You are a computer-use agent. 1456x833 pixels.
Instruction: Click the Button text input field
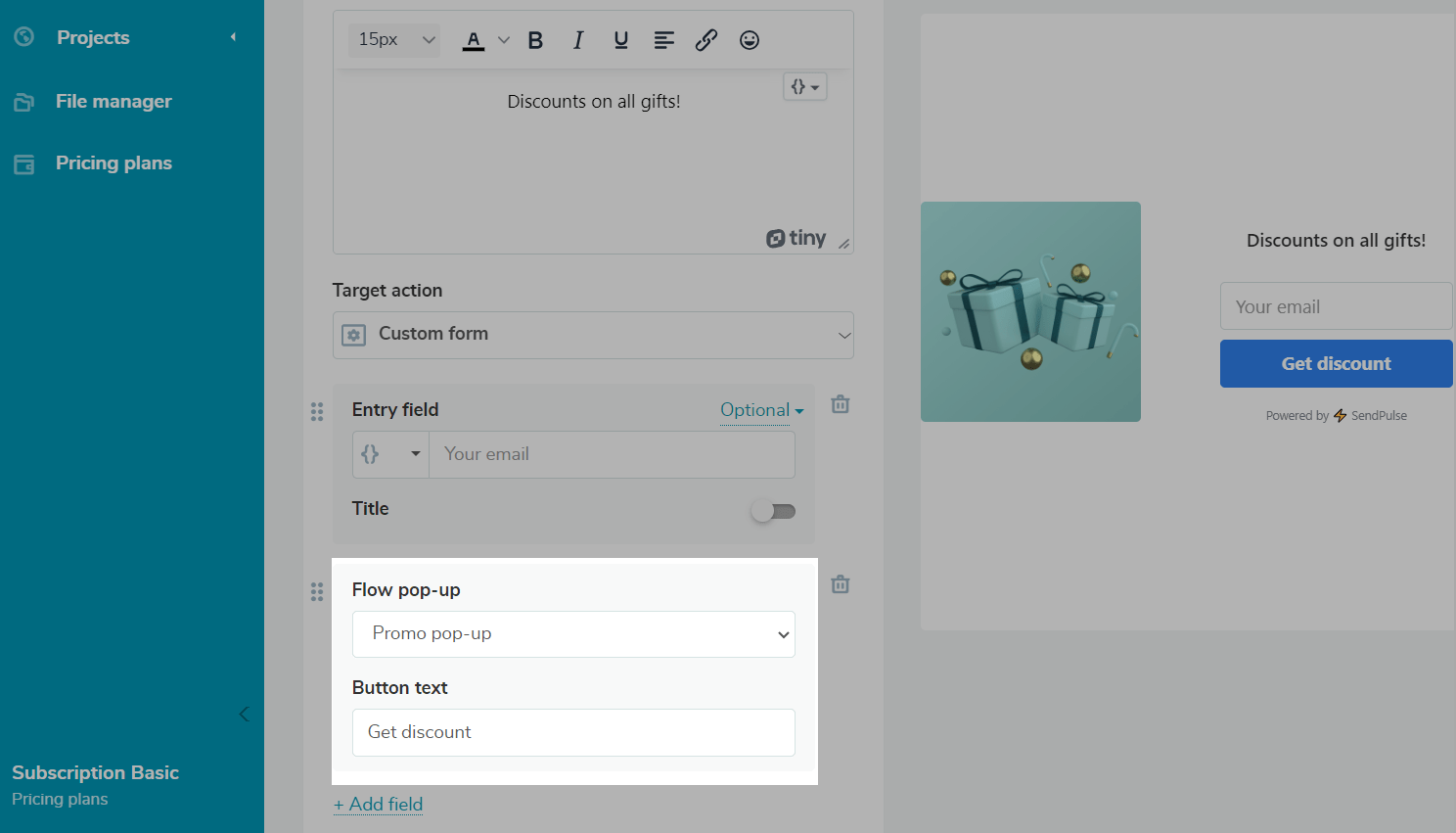(x=573, y=732)
